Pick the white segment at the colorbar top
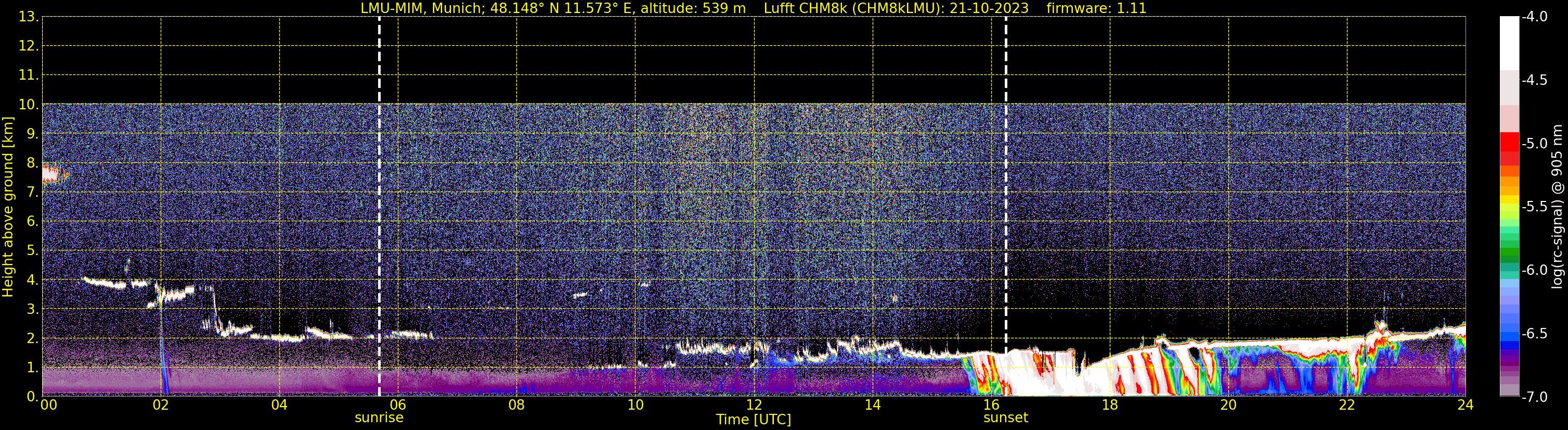1568x430 pixels. pos(1510,43)
